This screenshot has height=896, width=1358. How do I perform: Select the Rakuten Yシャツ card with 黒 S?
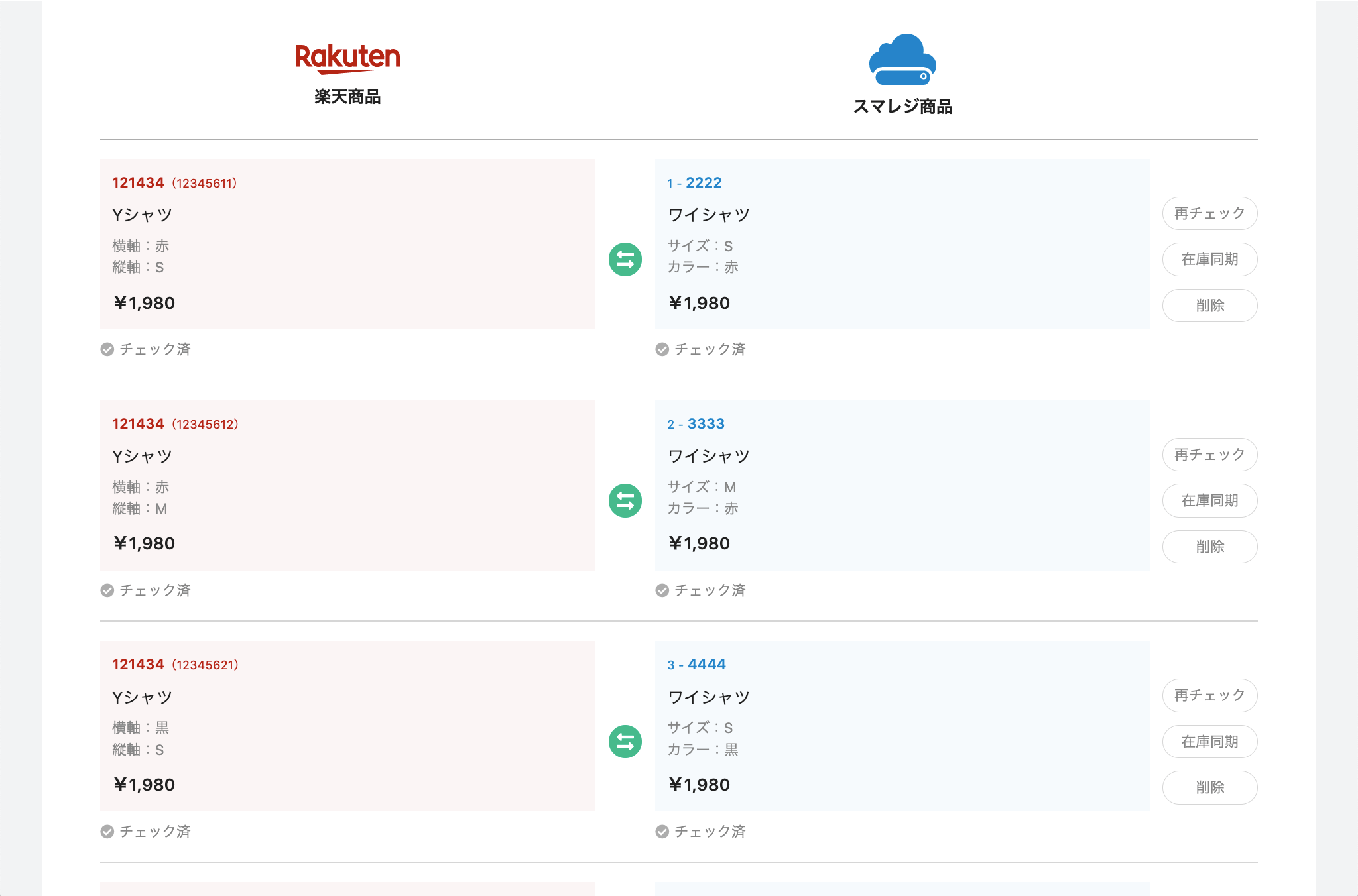tap(347, 726)
